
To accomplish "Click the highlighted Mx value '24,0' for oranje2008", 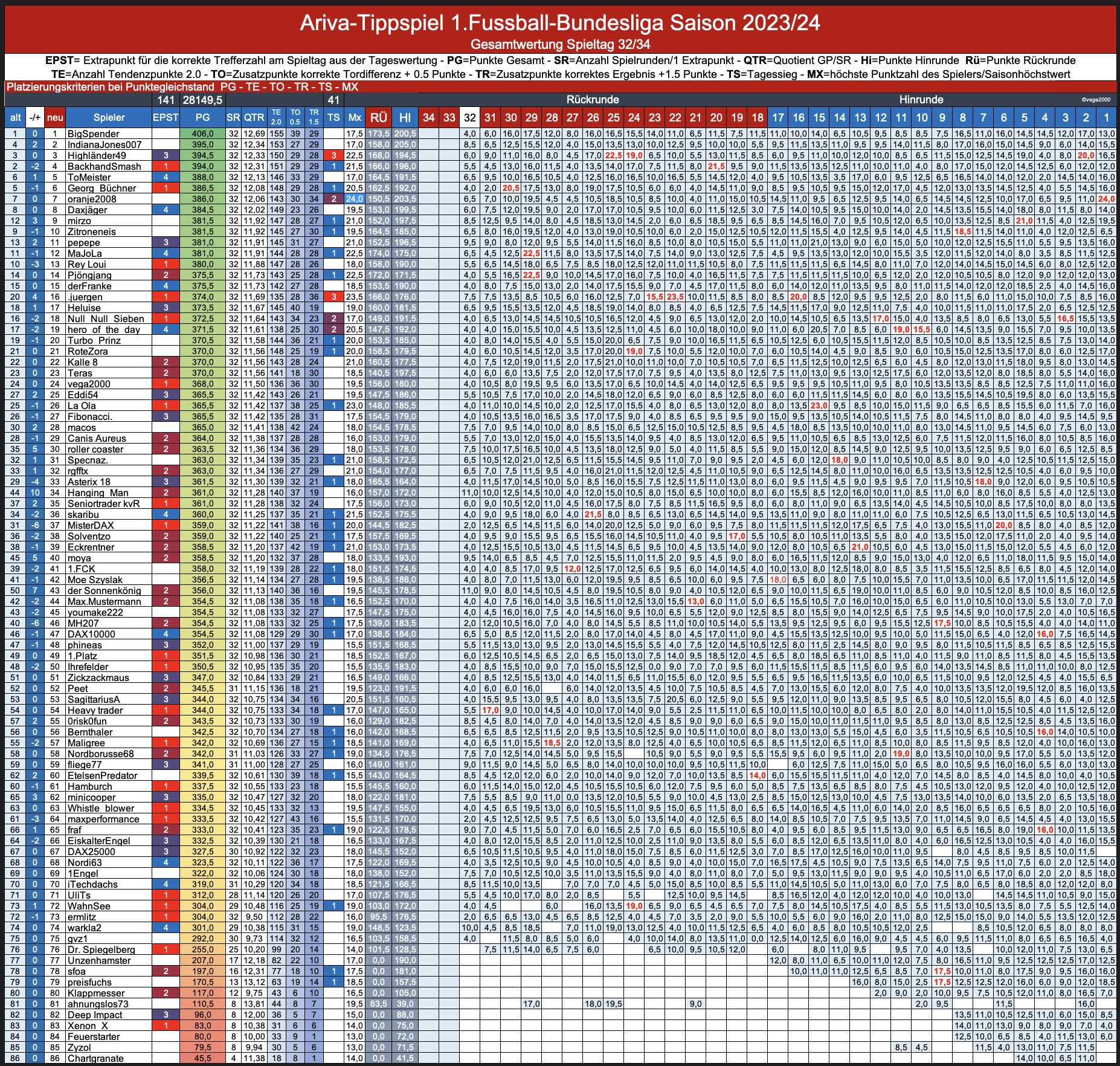I will point(355,199).
